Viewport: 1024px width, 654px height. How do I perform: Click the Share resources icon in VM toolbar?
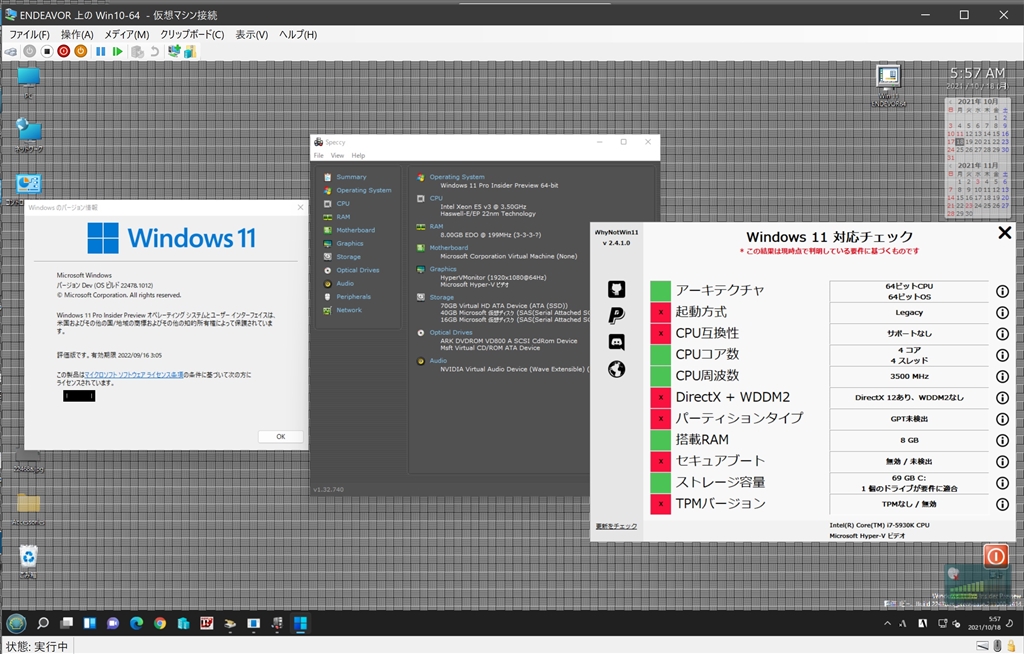[190, 51]
